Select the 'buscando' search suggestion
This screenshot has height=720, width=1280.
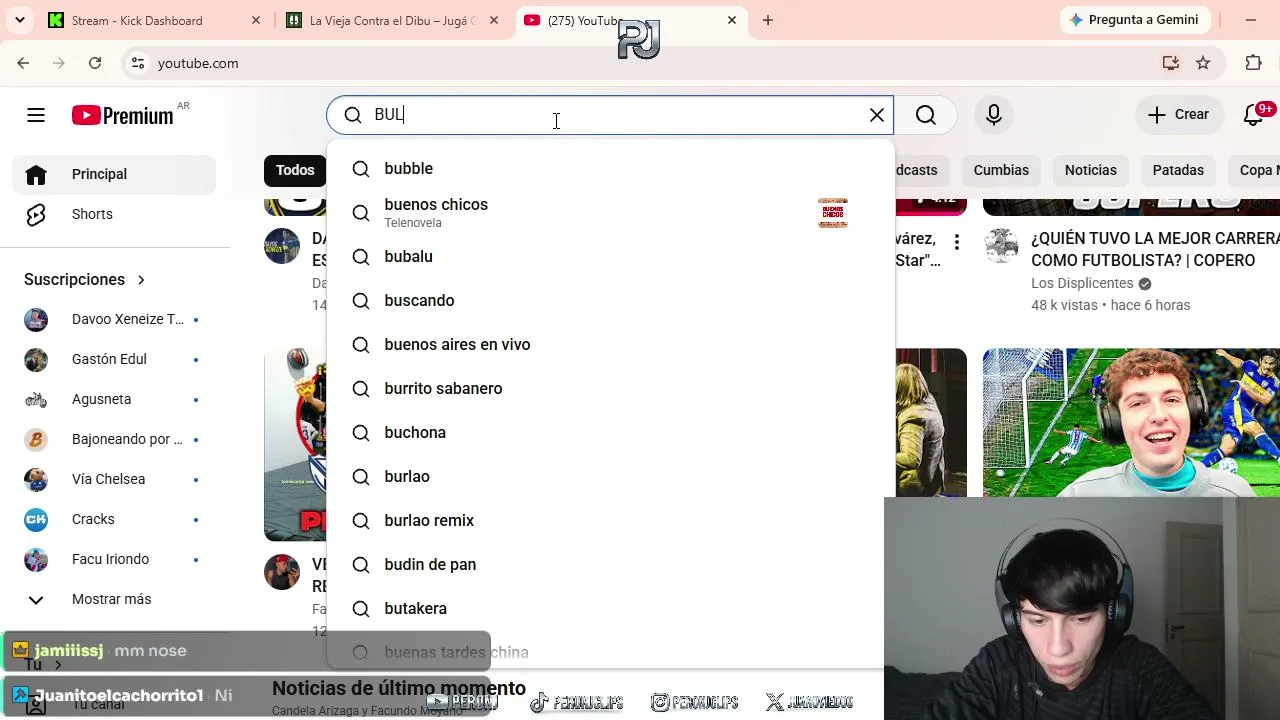[610, 300]
